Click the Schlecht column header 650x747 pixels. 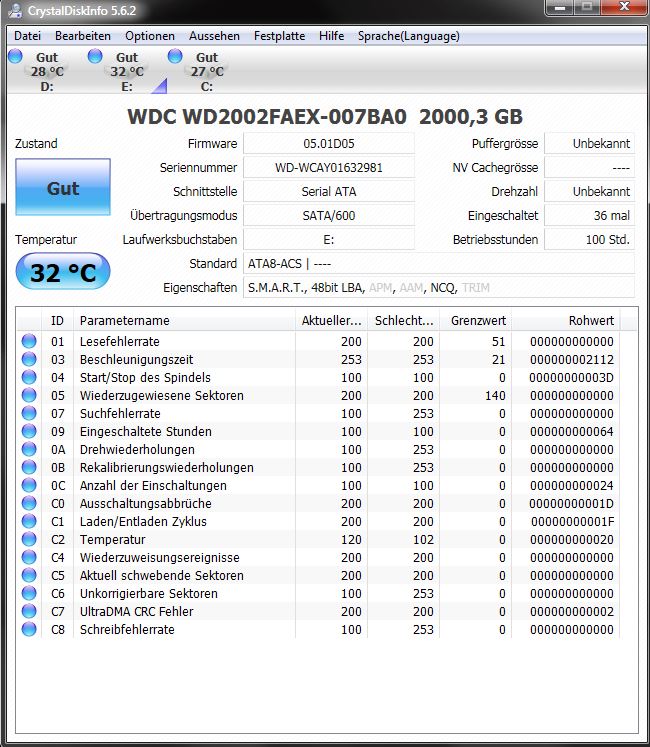click(x=404, y=320)
